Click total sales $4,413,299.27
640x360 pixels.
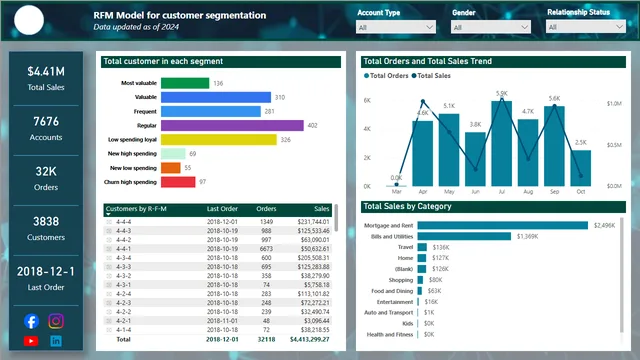click(309, 340)
